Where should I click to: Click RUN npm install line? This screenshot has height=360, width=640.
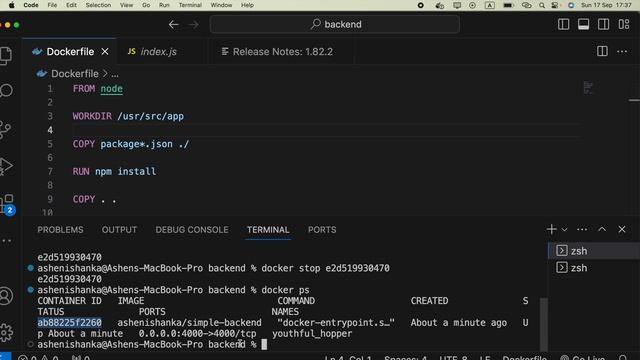(114, 171)
